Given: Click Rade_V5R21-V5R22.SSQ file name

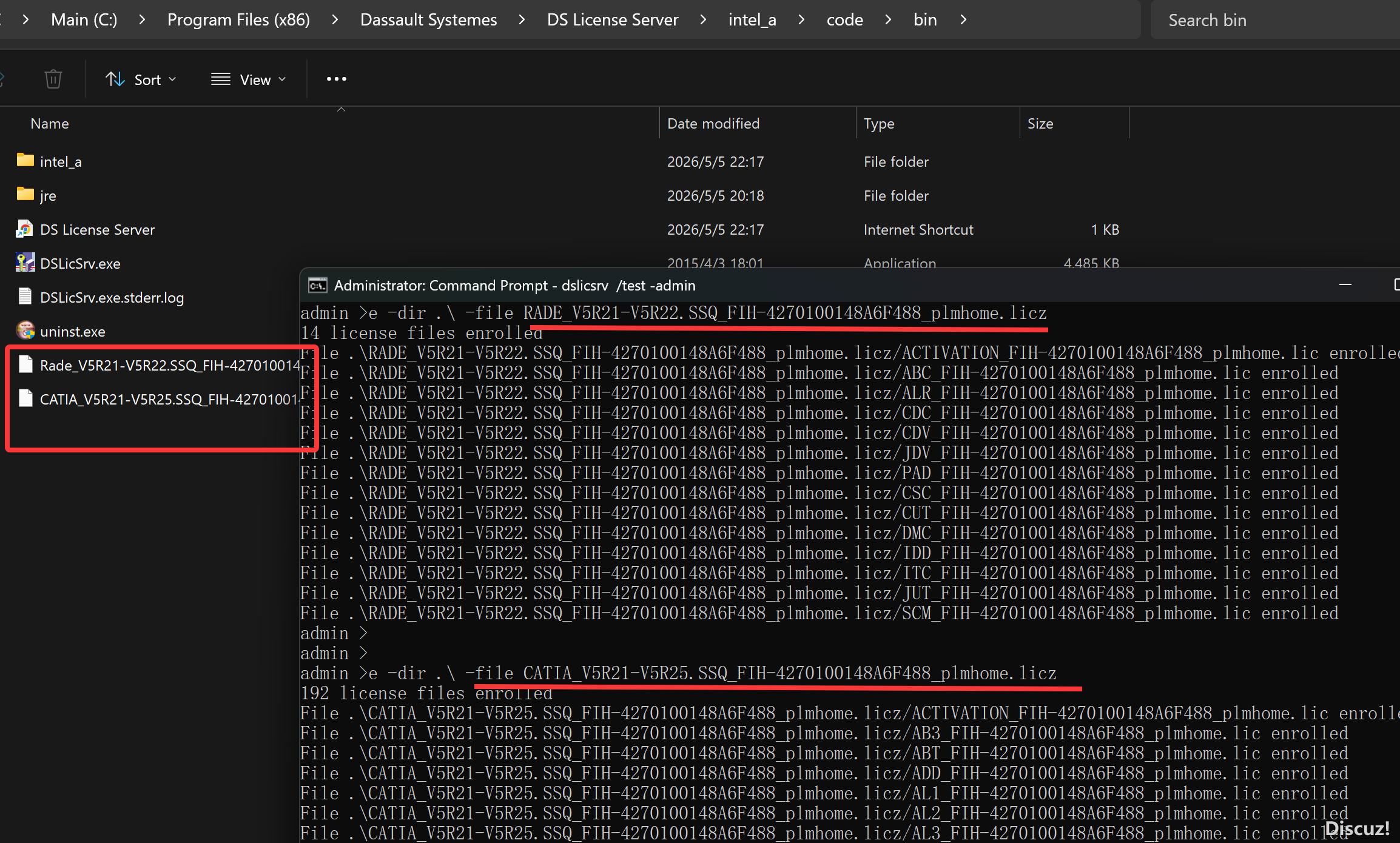Looking at the screenshot, I should coord(170,366).
